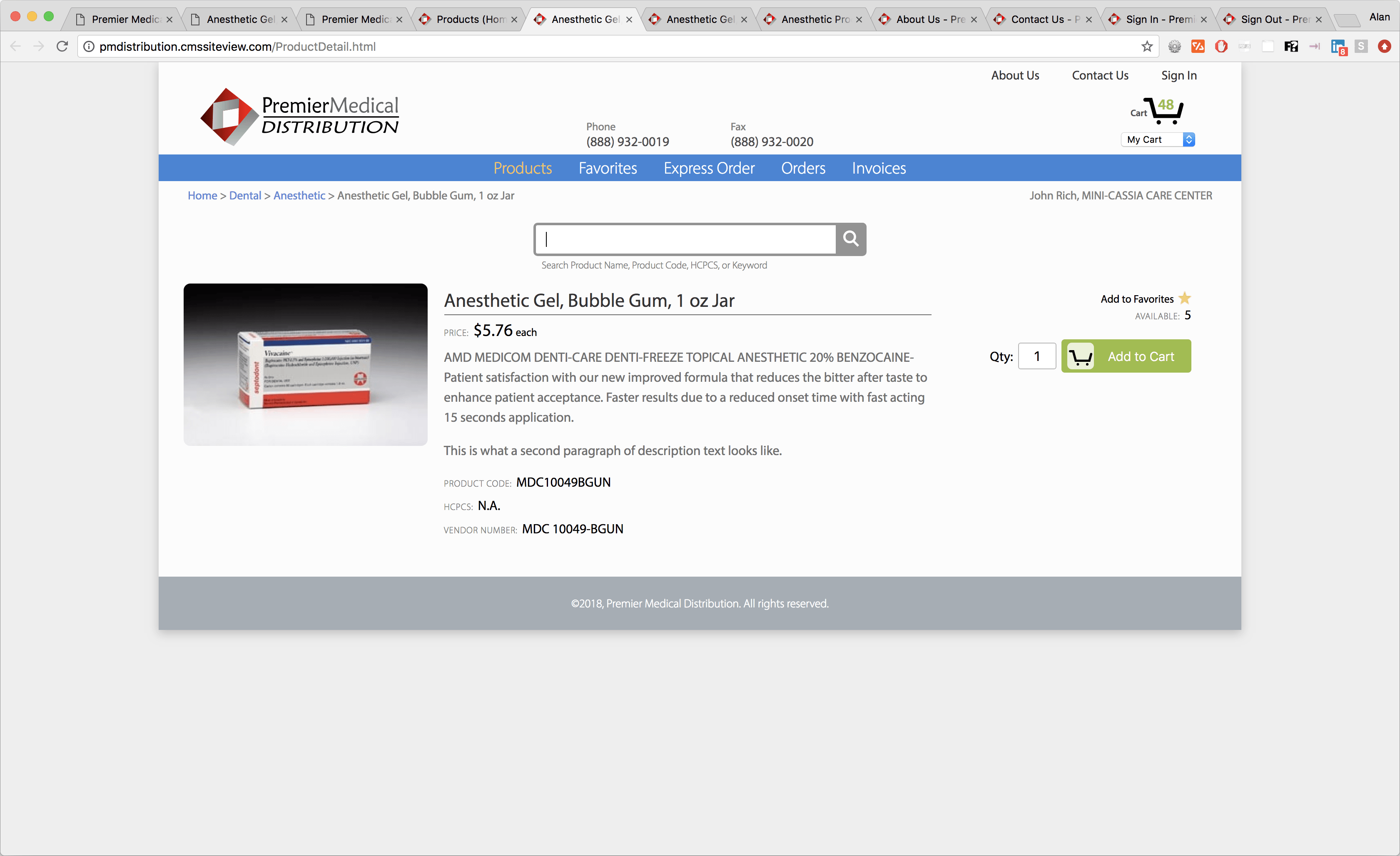Open the shopping cart icon showing 48
This screenshot has width=1400, height=856.
coord(1163,110)
